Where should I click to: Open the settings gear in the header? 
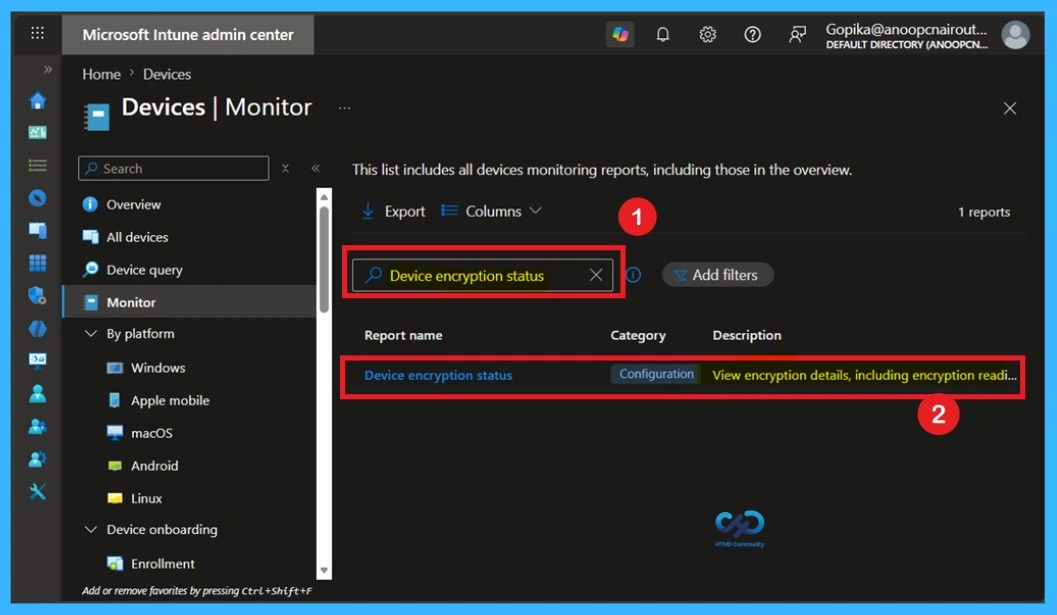tap(707, 34)
